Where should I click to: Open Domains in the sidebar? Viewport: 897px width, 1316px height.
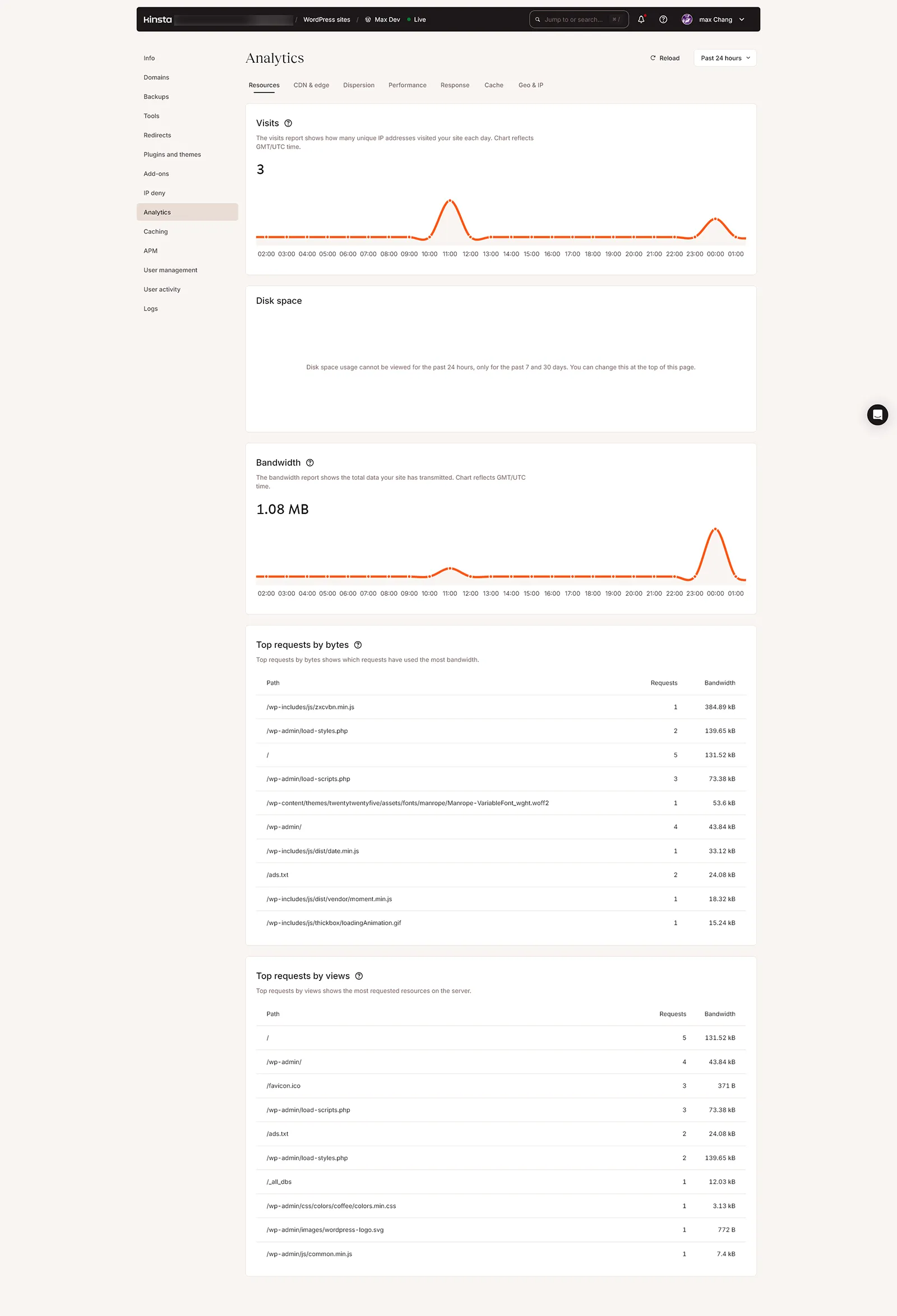click(x=187, y=77)
